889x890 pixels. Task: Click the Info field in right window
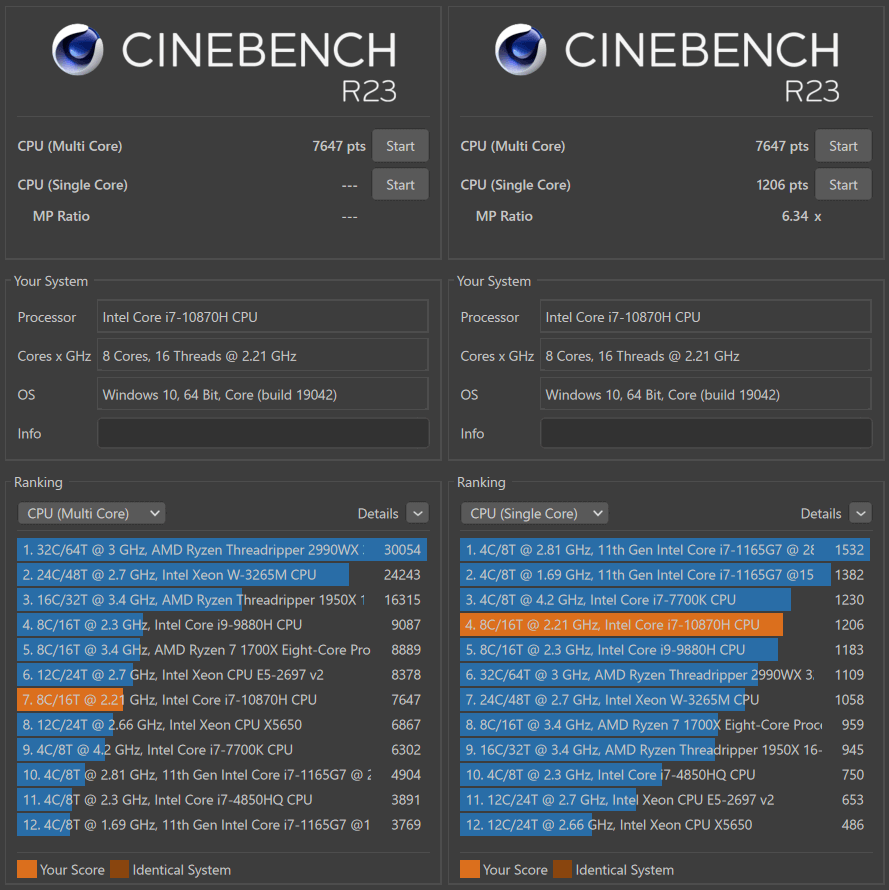[706, 433]
